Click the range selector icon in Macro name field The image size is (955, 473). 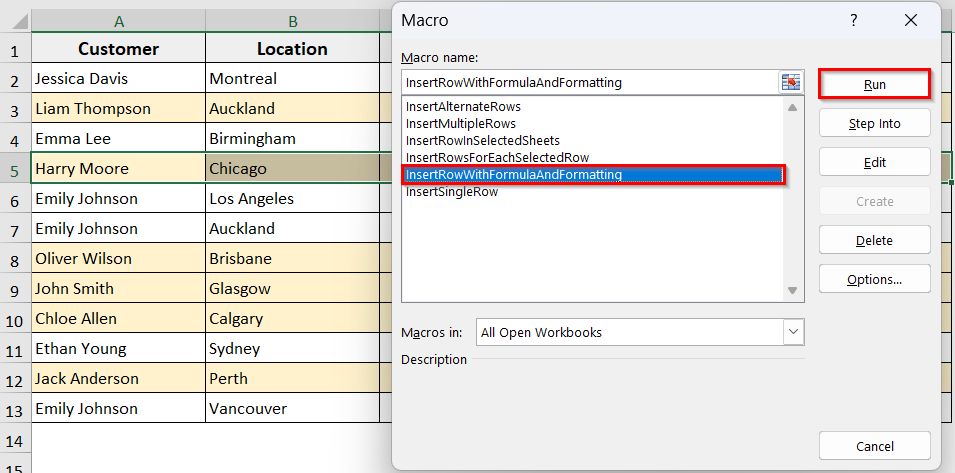pyautogui.click(x=791, y=83)
